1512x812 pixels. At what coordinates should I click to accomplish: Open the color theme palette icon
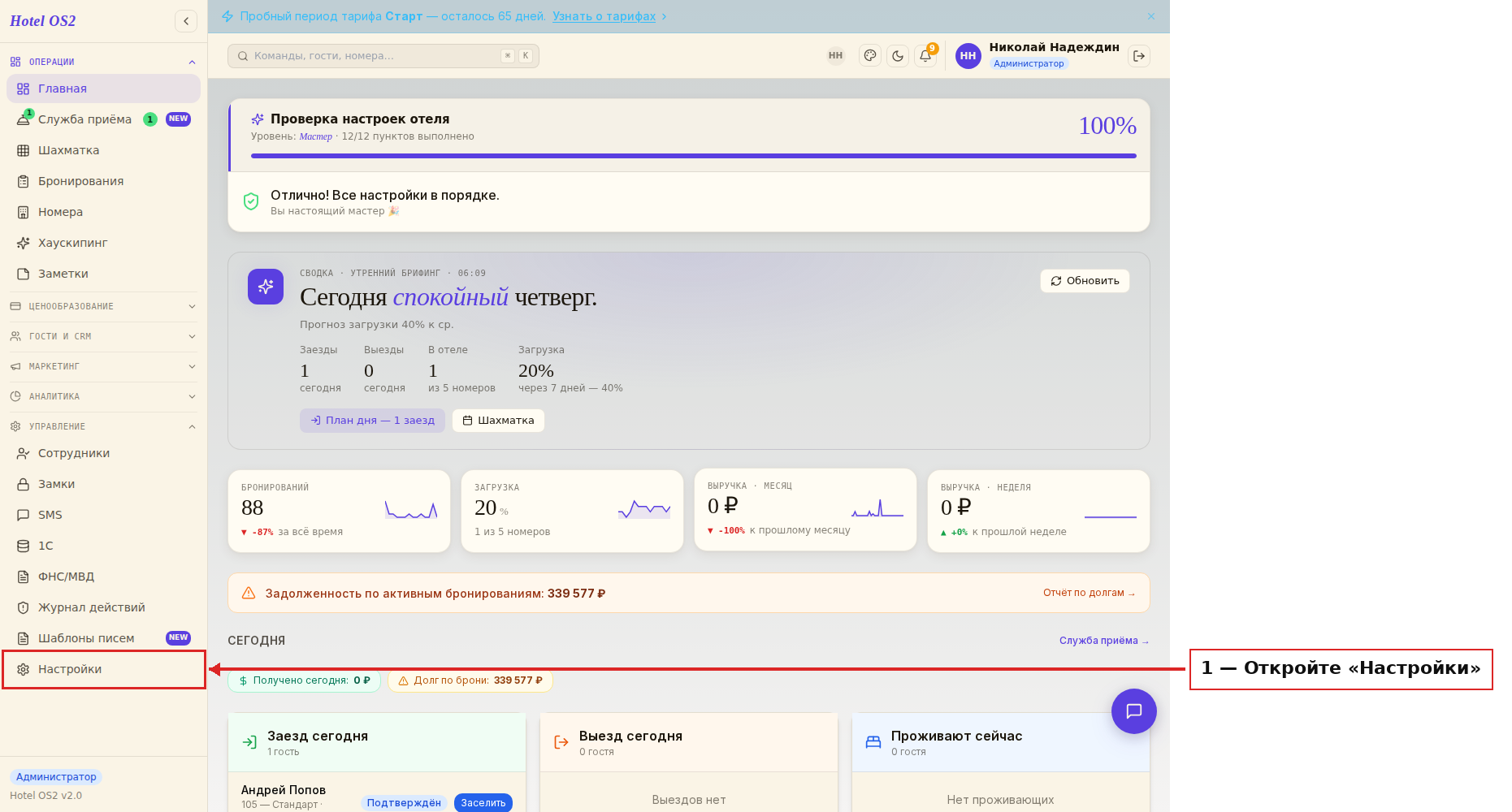[870, 56]
